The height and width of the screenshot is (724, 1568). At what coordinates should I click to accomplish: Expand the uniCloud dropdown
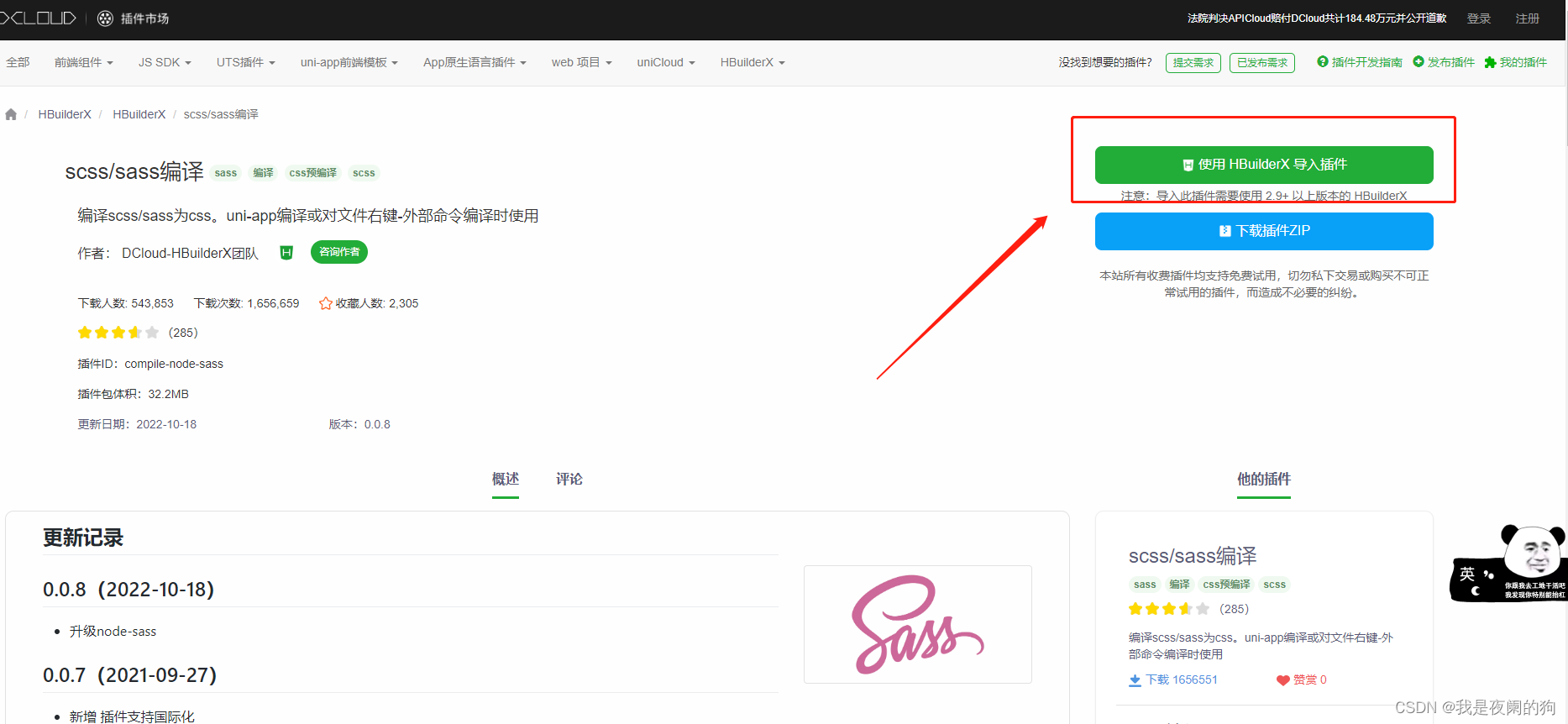click(x=666, y=62)
